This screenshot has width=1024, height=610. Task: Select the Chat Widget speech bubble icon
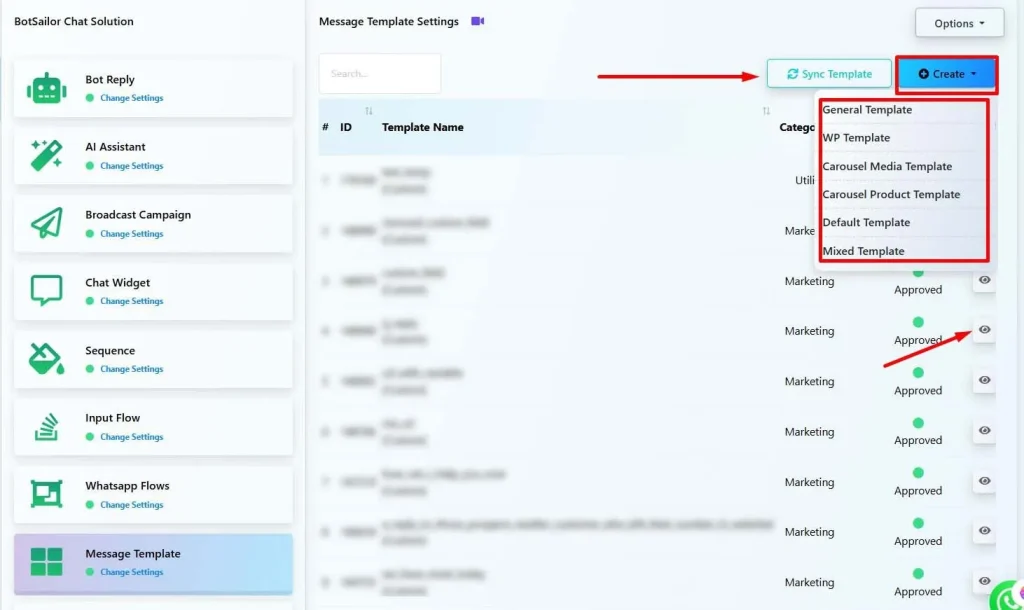[x=46, y=291]
